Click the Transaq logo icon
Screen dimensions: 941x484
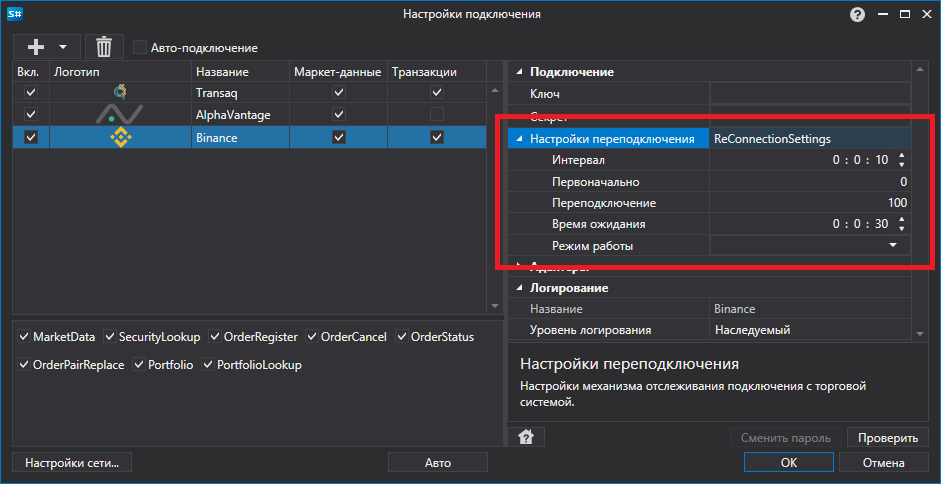[121, 92]
